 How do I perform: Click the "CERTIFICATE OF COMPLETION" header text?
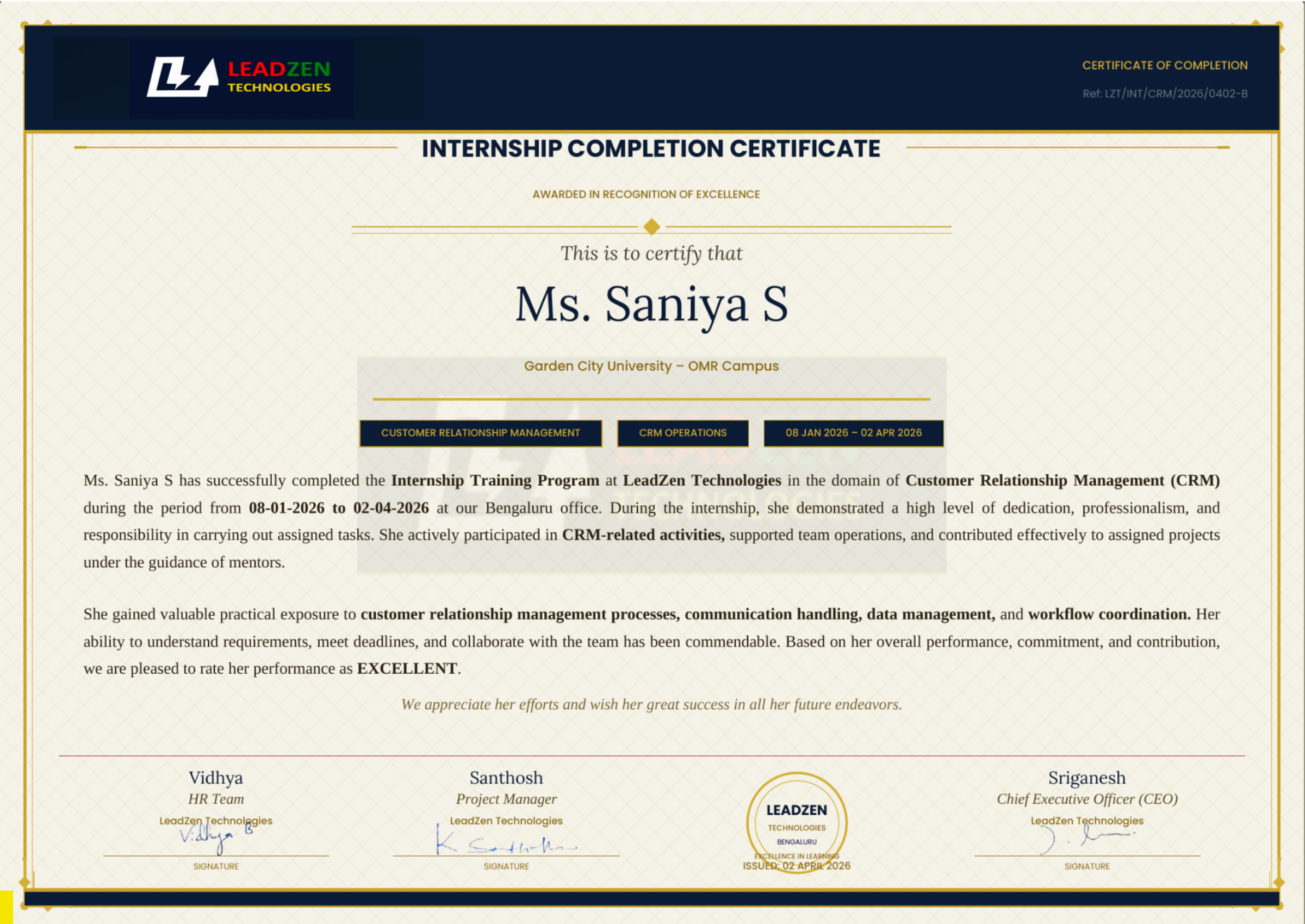pyautogui.click(x=1165, y=65)
